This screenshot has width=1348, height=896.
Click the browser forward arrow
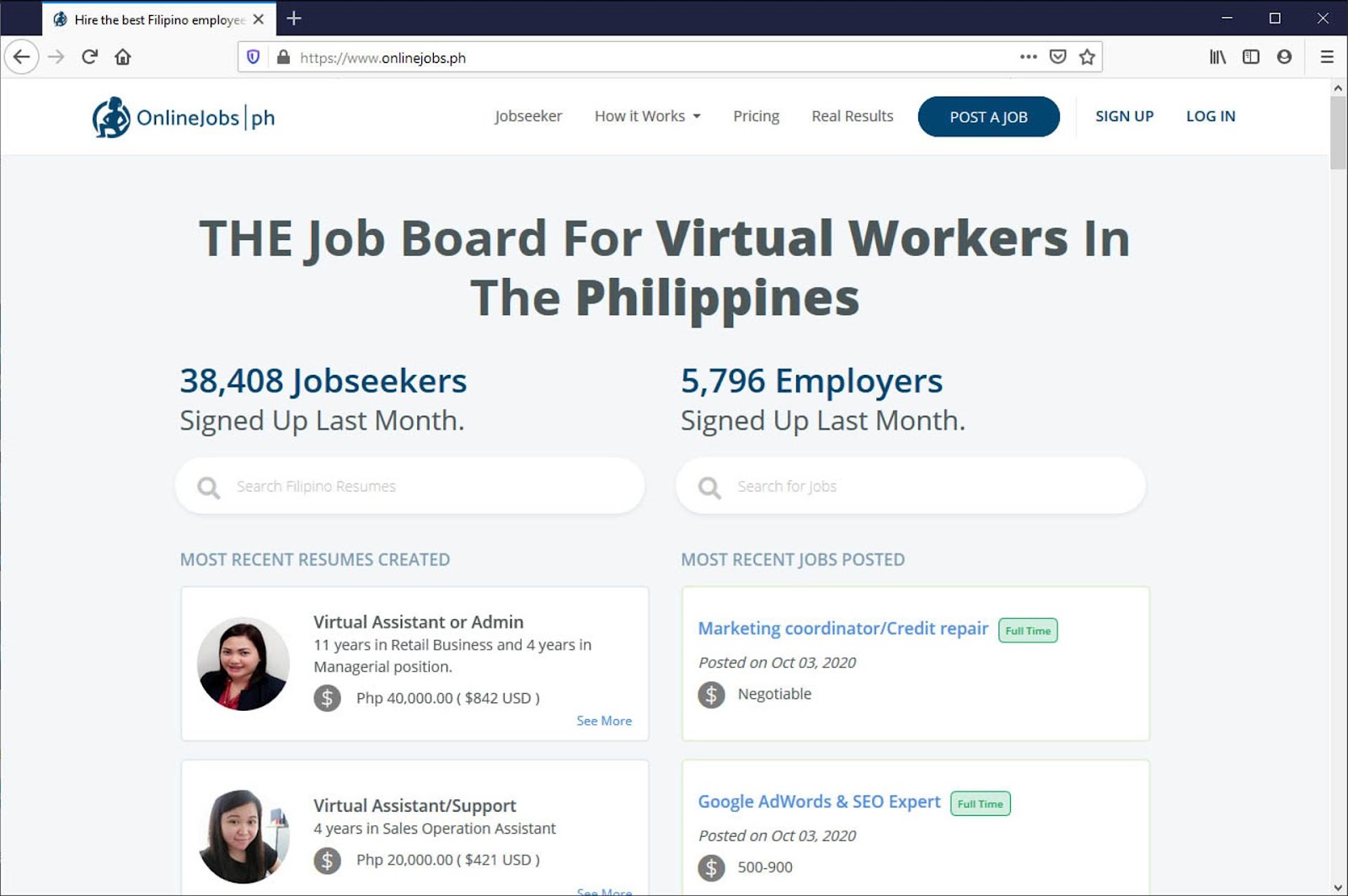coord(56,57)
